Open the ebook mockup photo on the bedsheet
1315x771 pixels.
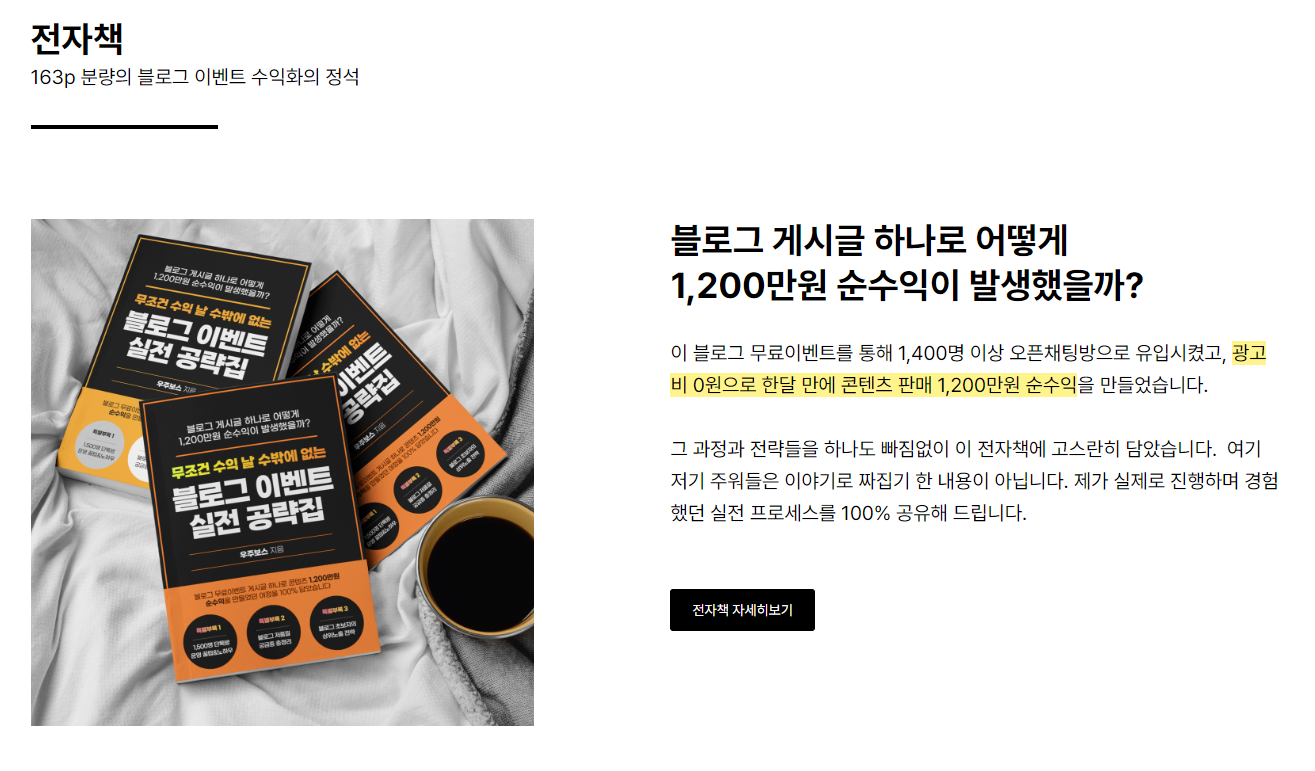pos(282,472)
